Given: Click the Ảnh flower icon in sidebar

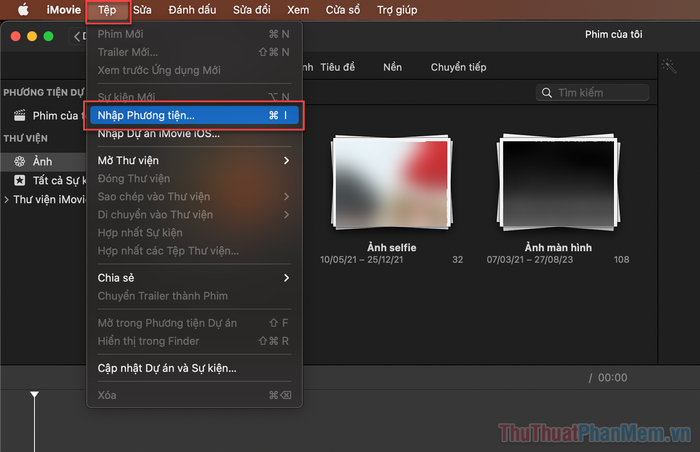Looking at the screenshot, I should 20,162.
